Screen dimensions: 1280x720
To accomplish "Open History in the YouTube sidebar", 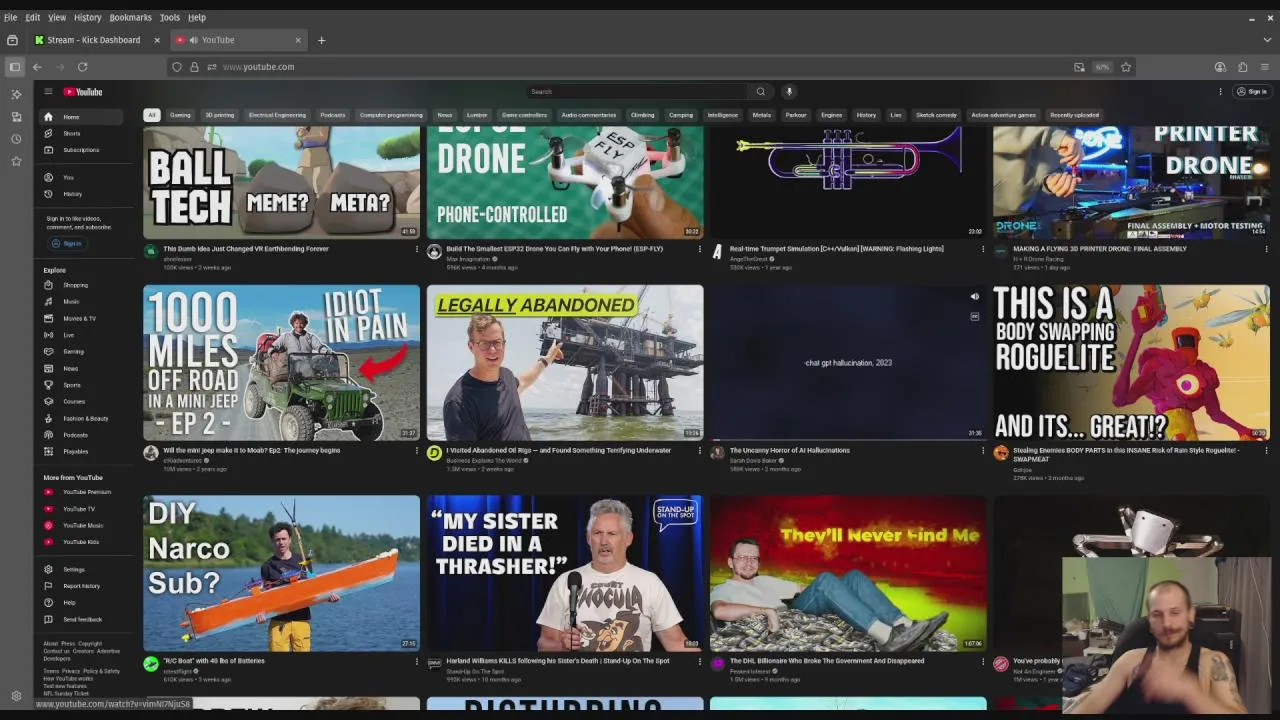I will point(72,194).
